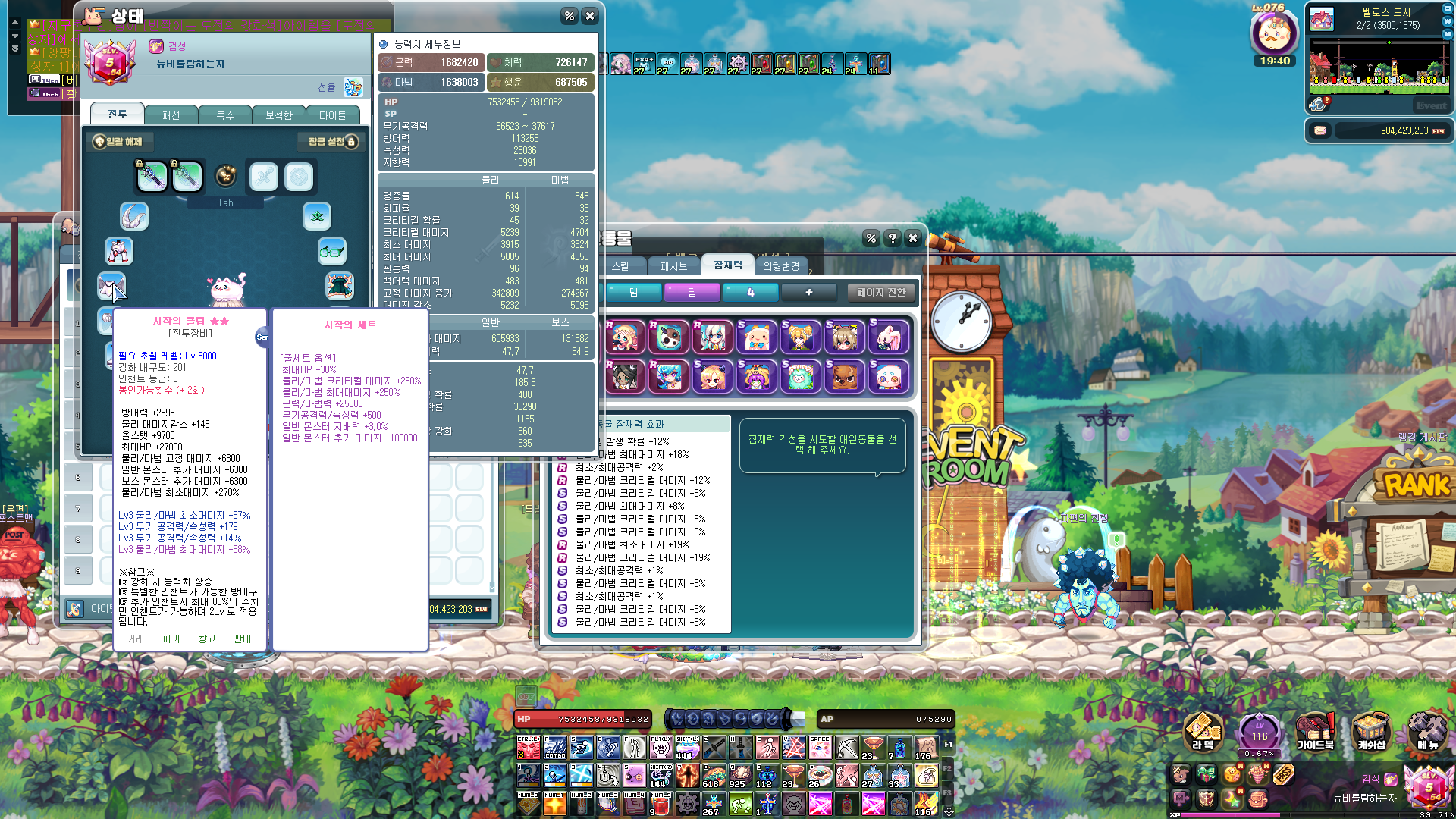The width and height of the screenshot is (1456, 819).
Task: Click the 일괄 해제 unequip-all button
Action: click(x=121, y=141)
